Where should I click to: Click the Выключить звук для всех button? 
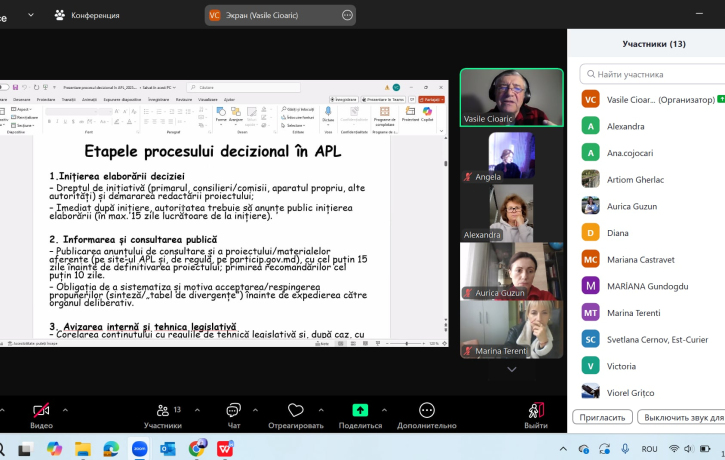(x=681, y=417)
